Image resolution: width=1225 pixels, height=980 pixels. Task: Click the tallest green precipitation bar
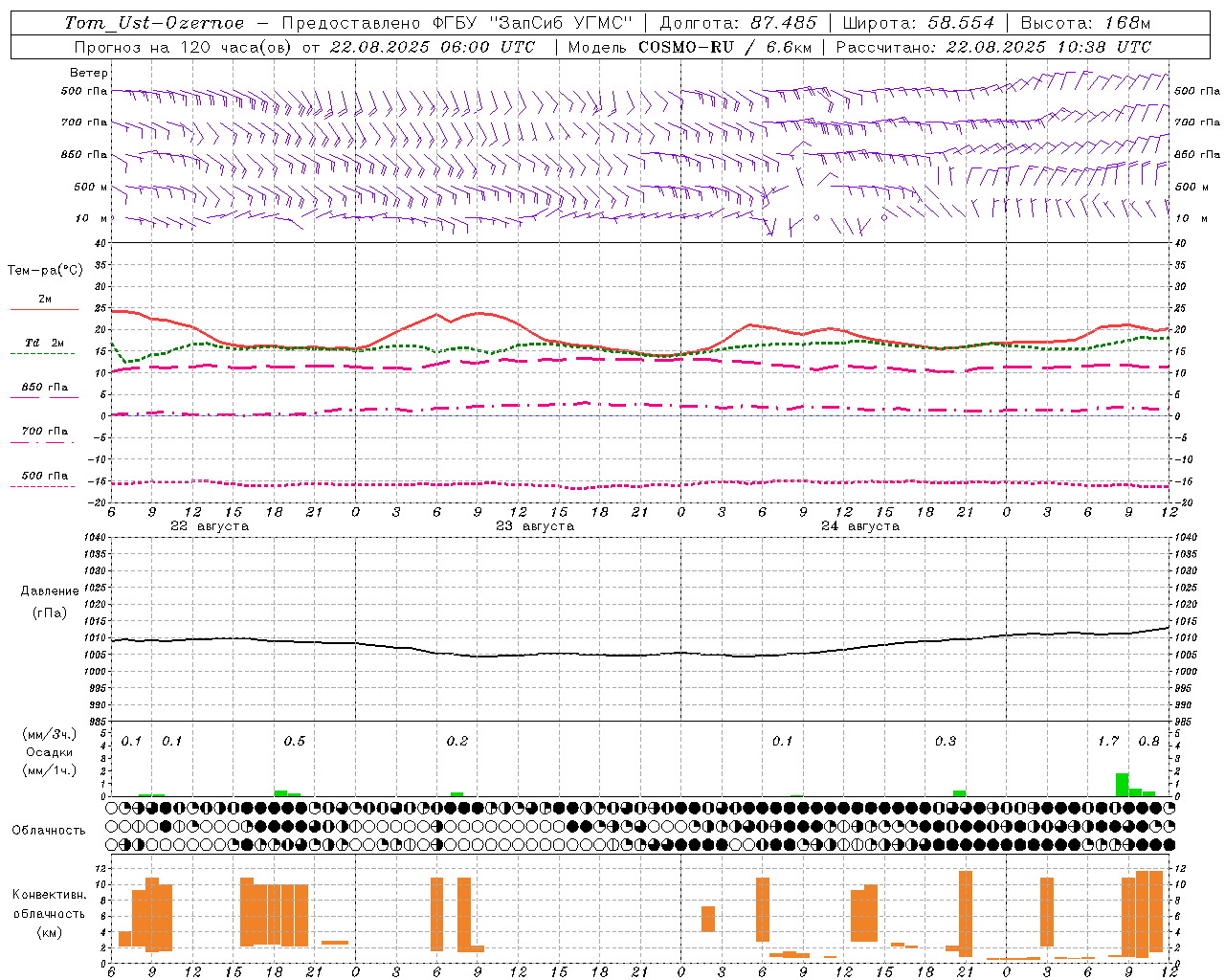[1123, 785]
